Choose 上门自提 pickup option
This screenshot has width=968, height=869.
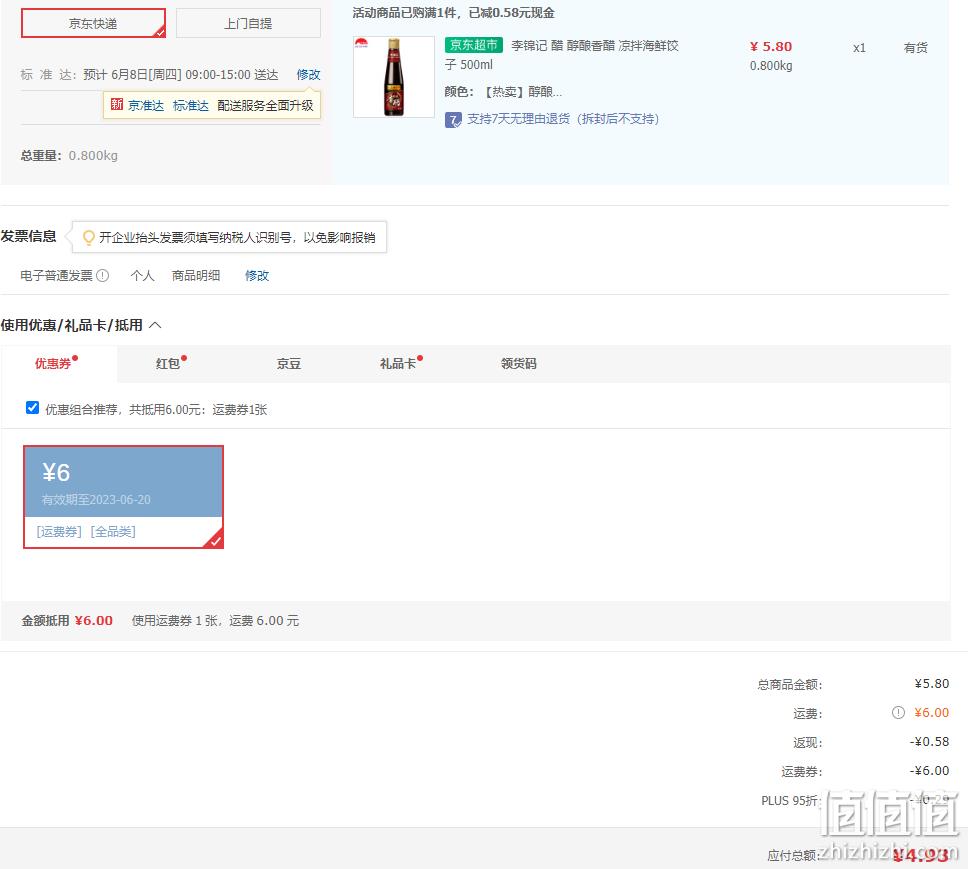248,23
